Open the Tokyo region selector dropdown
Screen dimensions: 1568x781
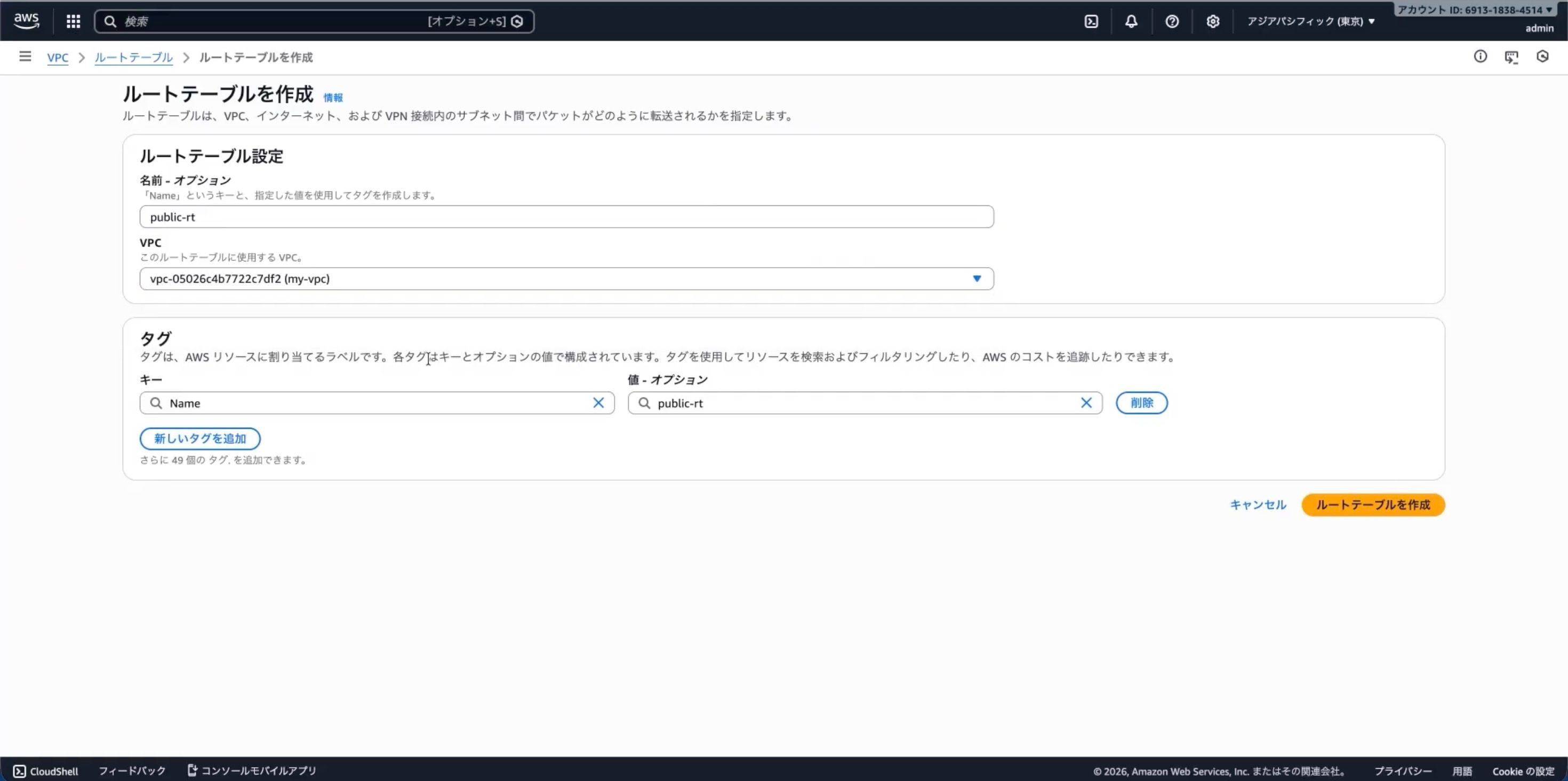1310,21
